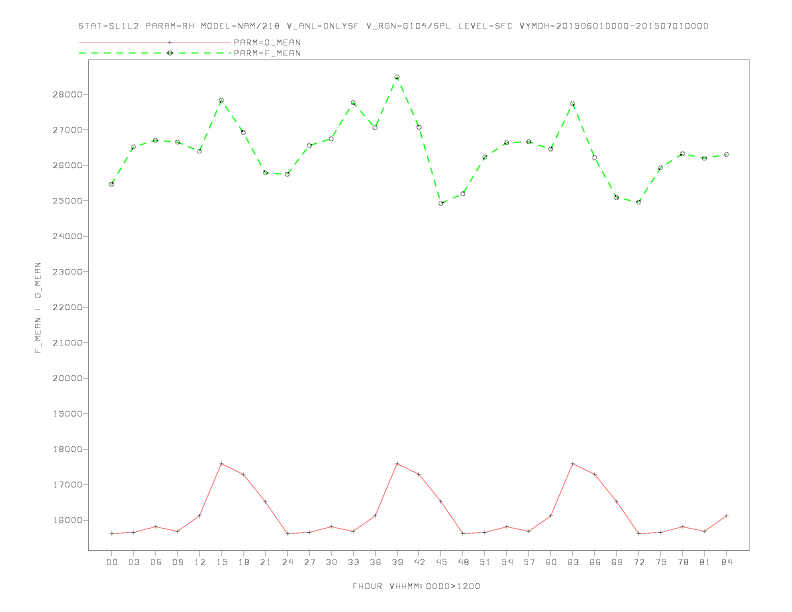Click the red O_MEAN legend line sample
The image size is (792, 612).
(x=155, y=42)
